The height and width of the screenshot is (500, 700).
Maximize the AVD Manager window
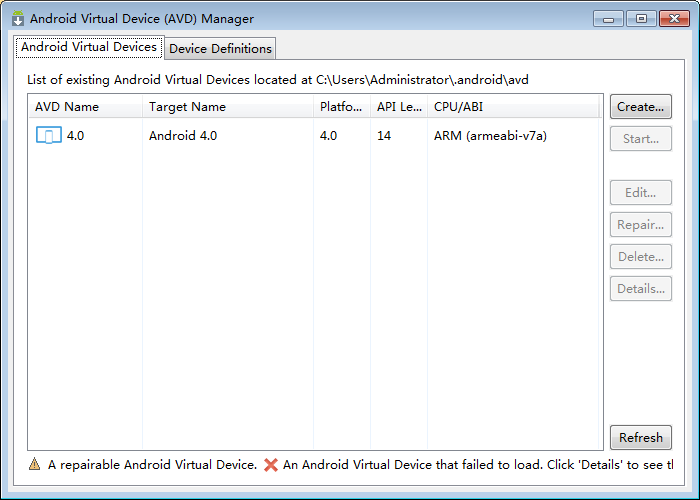[x=641, y=18]
